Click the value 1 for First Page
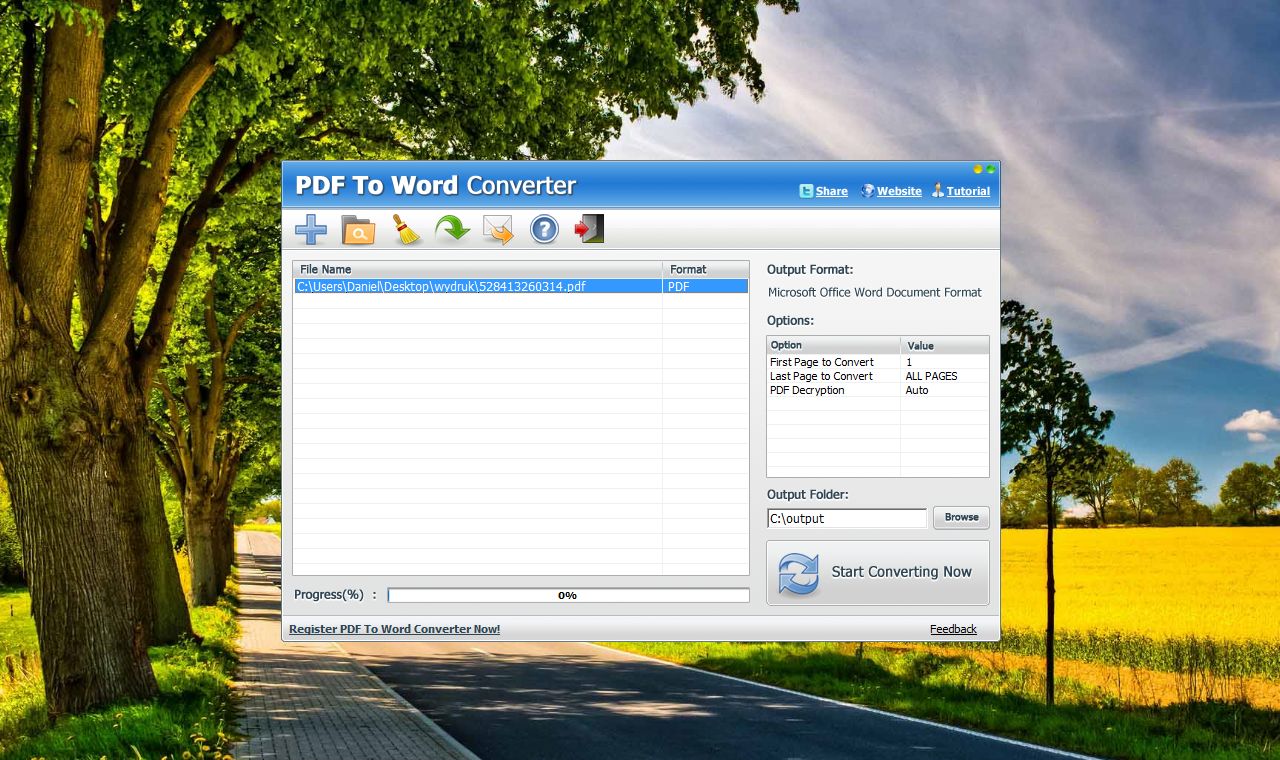This screenshot has height=760, width=1280. [909, 362]
